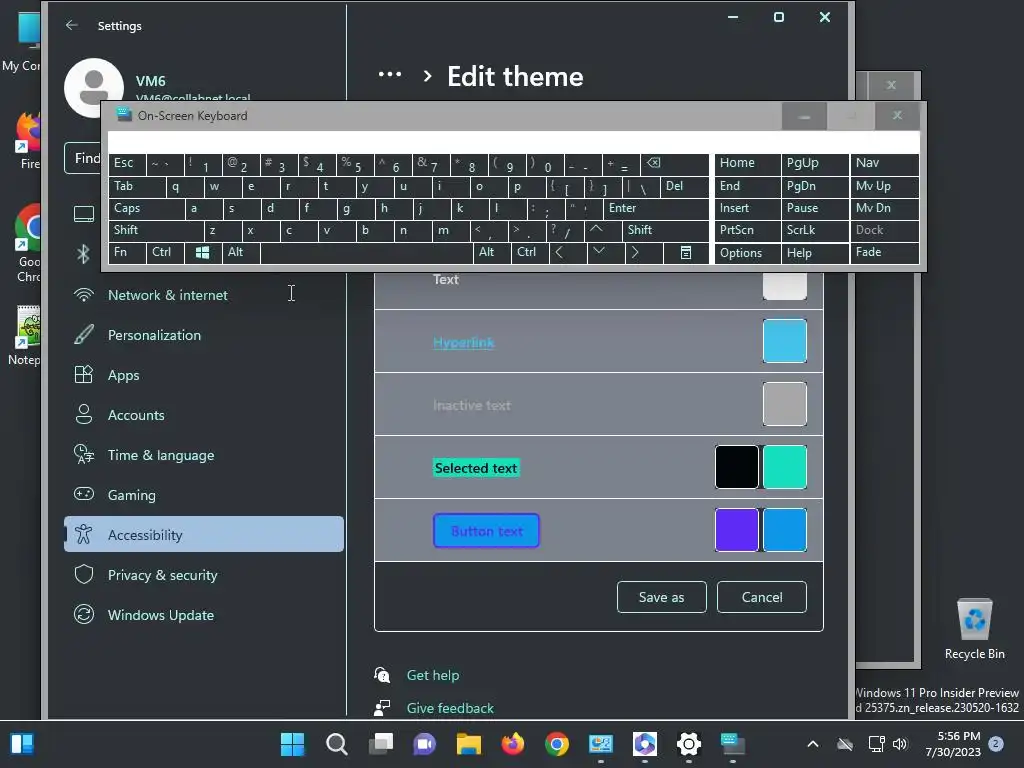
Task: Click the Enter key on On-Screen Keyboard
Action: pos(656,208)
